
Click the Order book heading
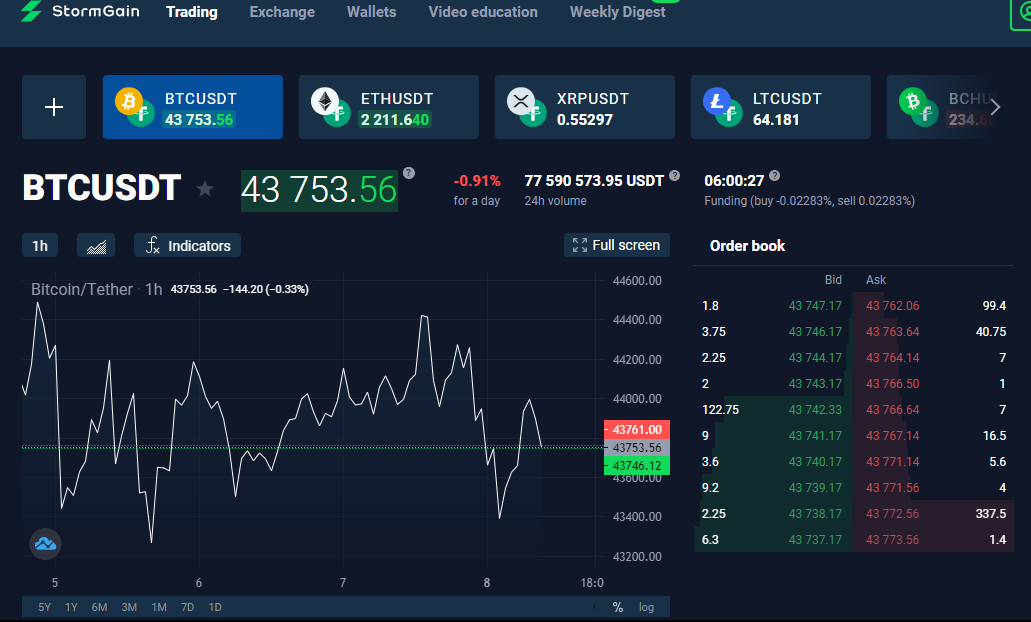pos(747,246)
